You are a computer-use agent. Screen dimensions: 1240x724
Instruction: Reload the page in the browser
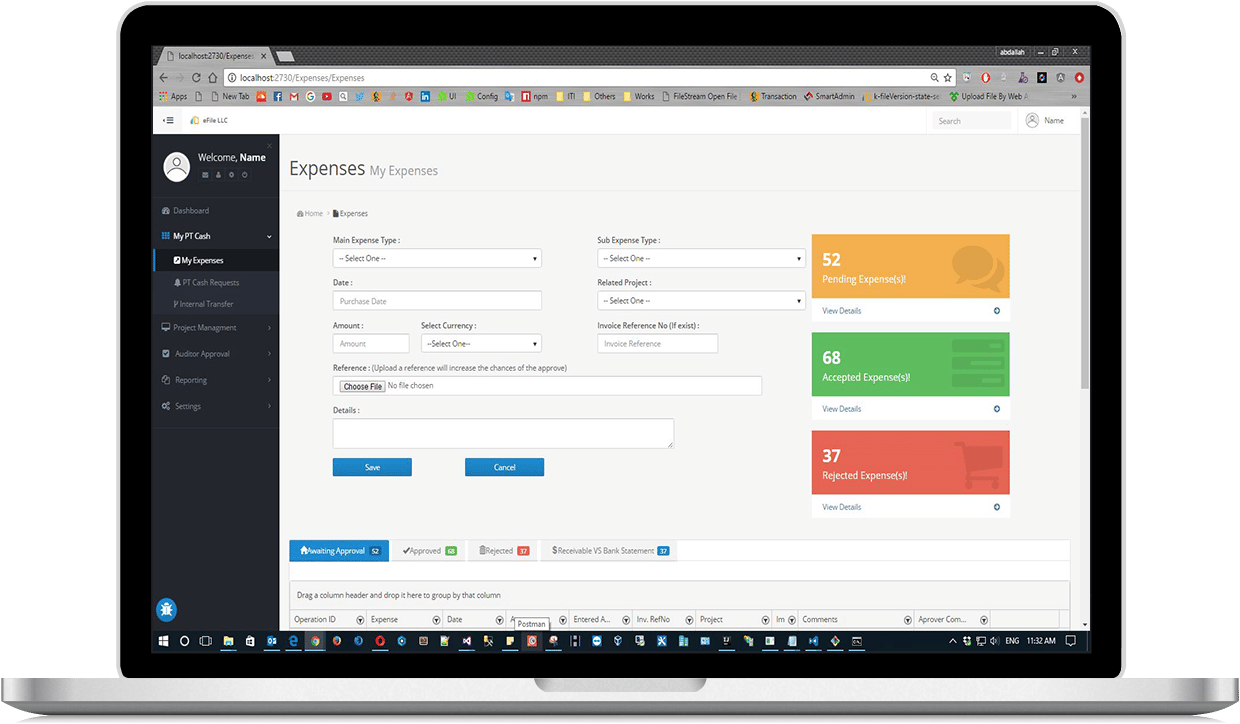point(196,77)
